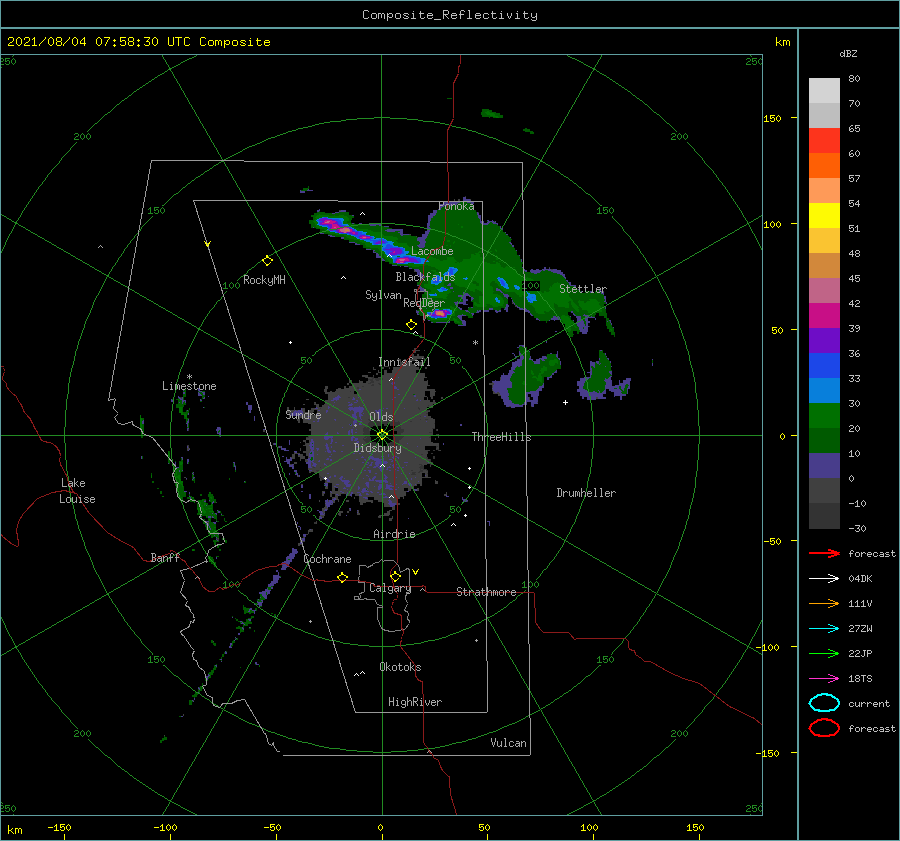This screenshot has width=900, height=841.
Task: Select the Airdrie label
Action: coord(394,534)
